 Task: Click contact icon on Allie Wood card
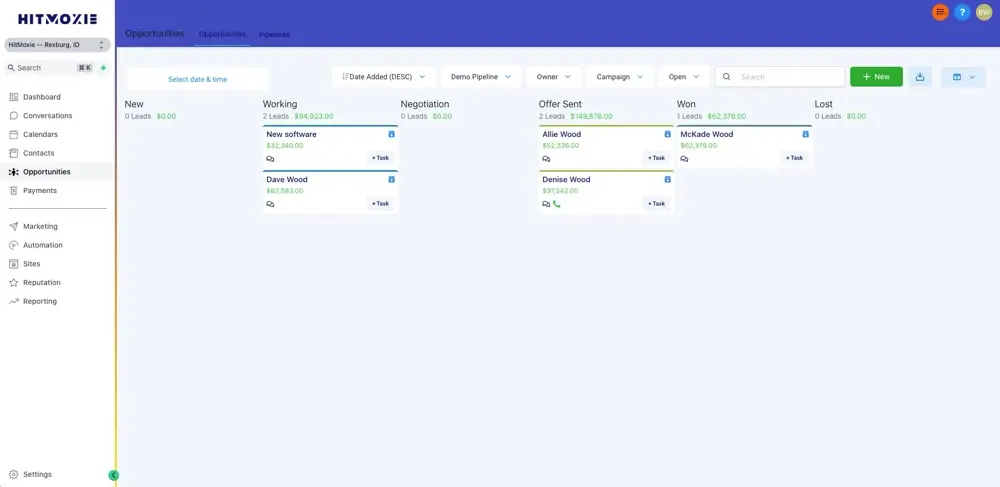tap(668, 134)
